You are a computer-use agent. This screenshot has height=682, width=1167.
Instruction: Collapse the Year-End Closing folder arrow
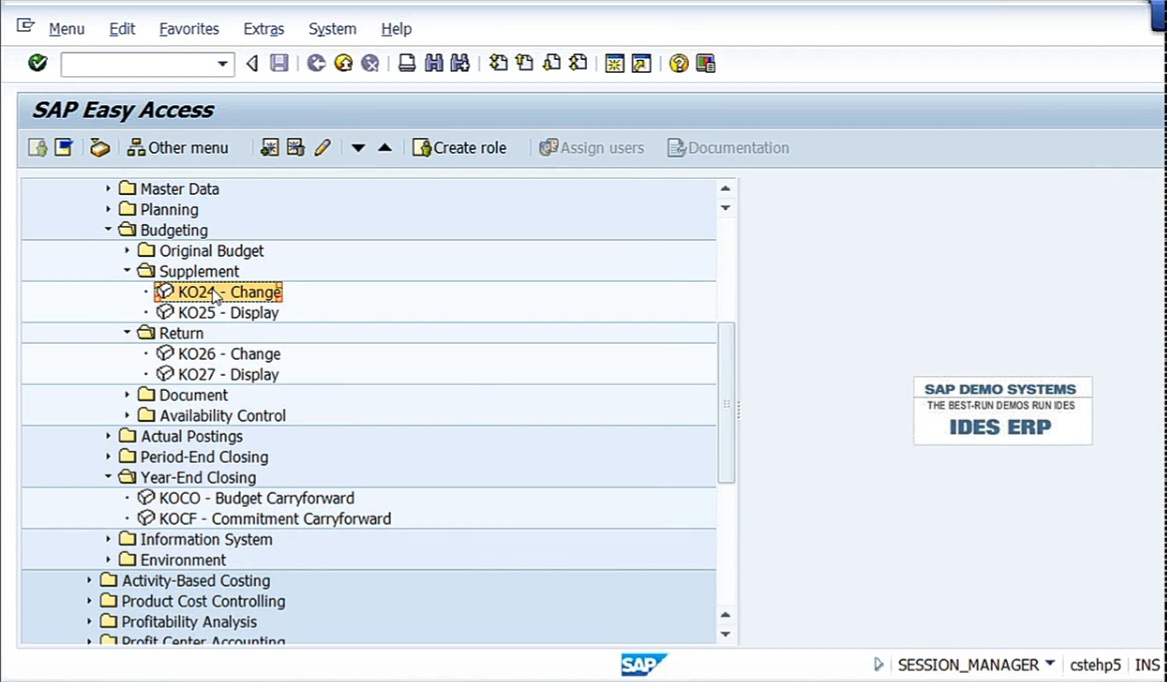(108, 477)
